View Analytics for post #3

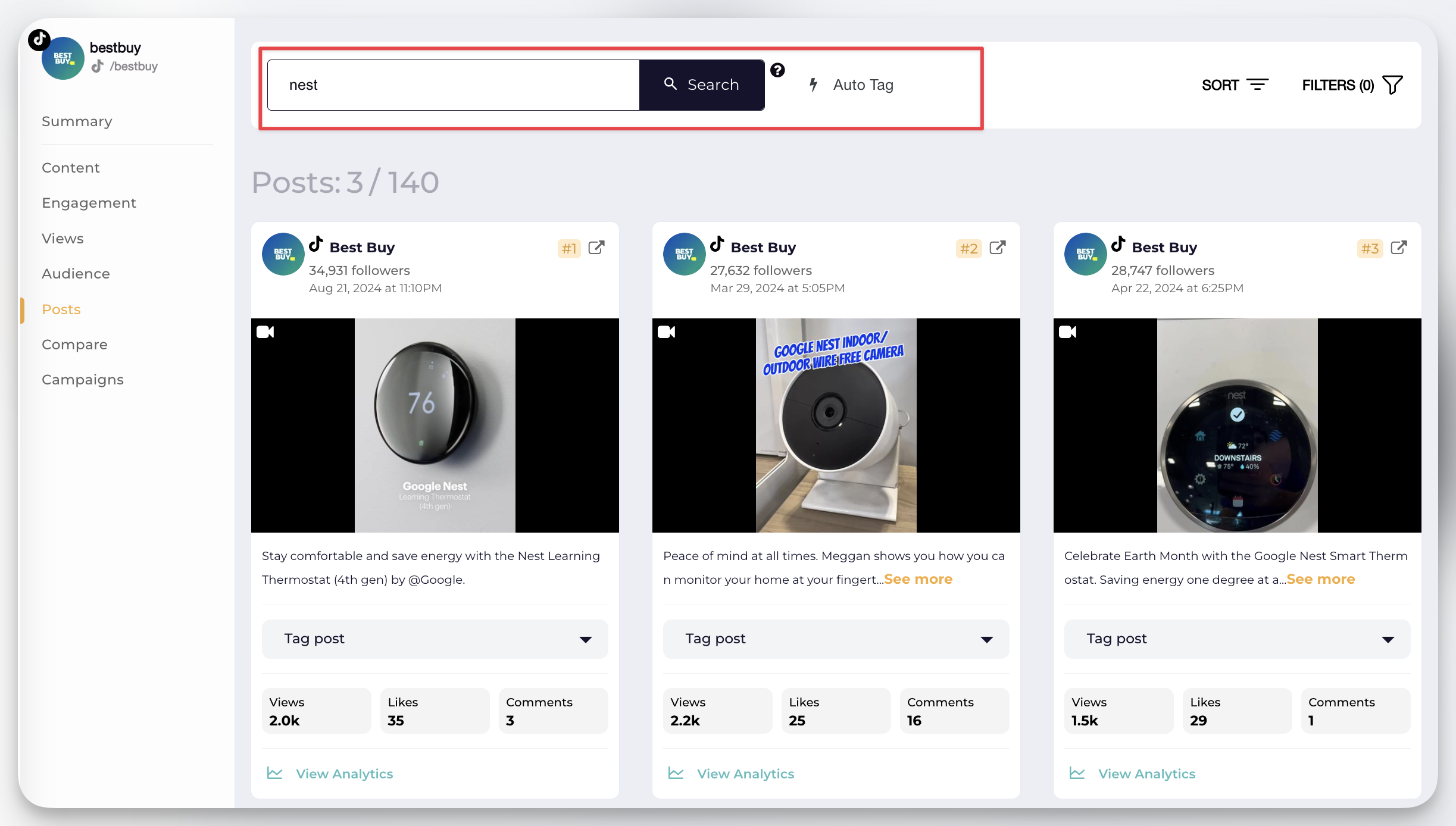(1133, 774)
